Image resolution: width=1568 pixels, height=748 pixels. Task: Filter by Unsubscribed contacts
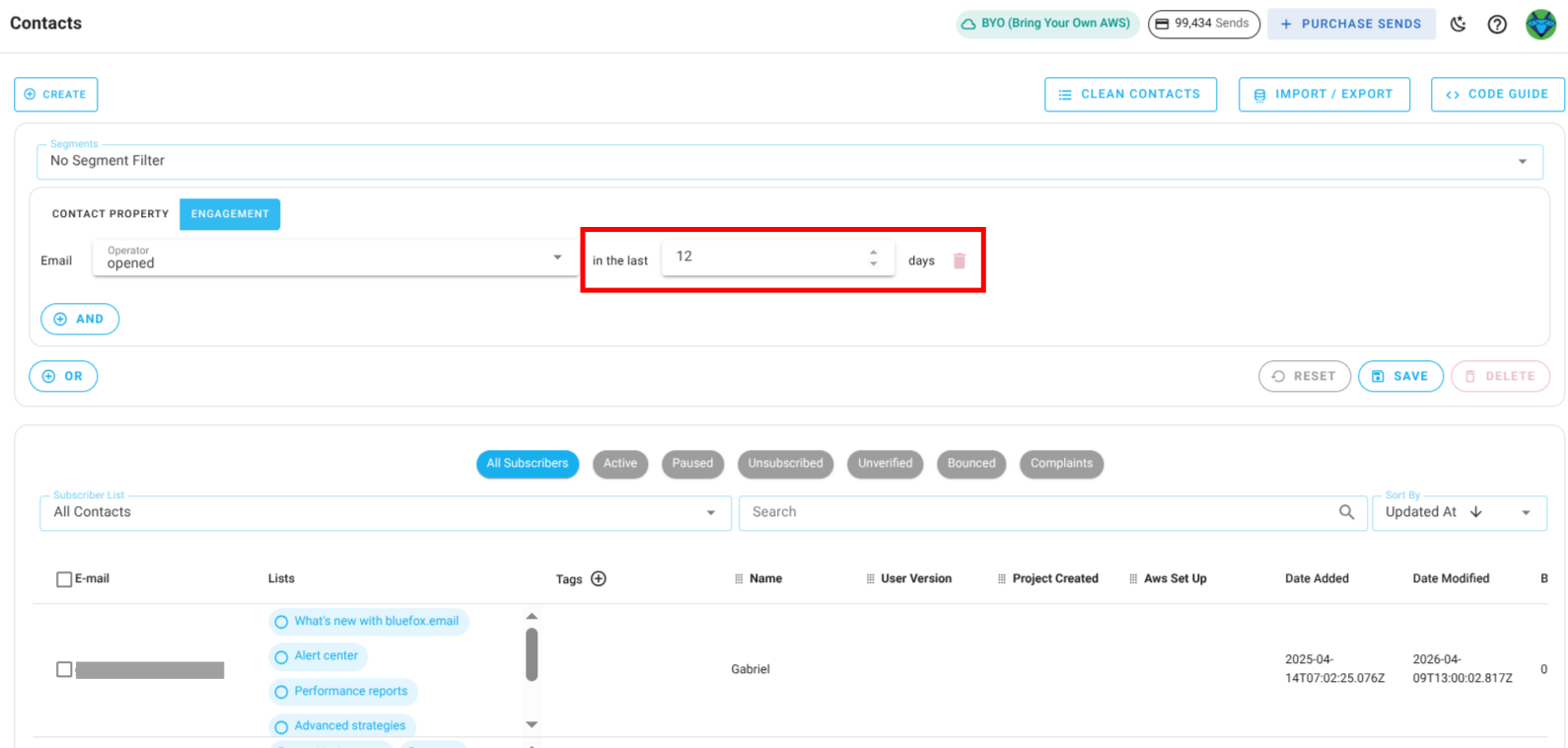point(785,464)
